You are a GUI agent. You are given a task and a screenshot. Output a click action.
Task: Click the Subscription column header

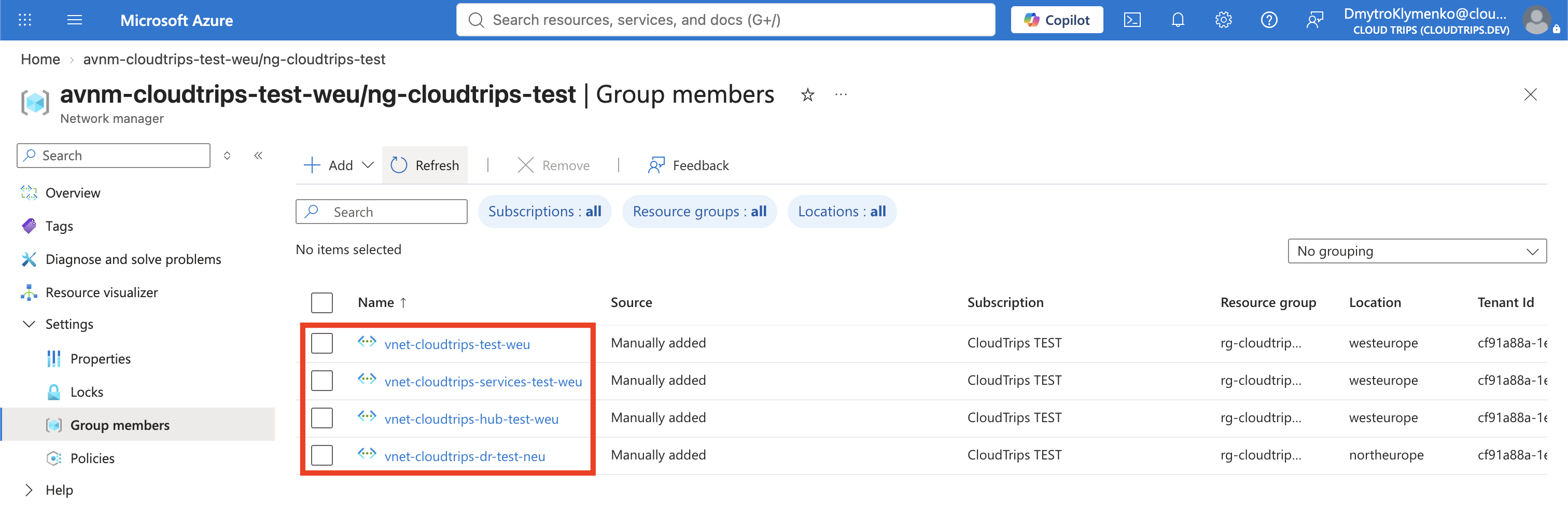[x=1005, y=302]
